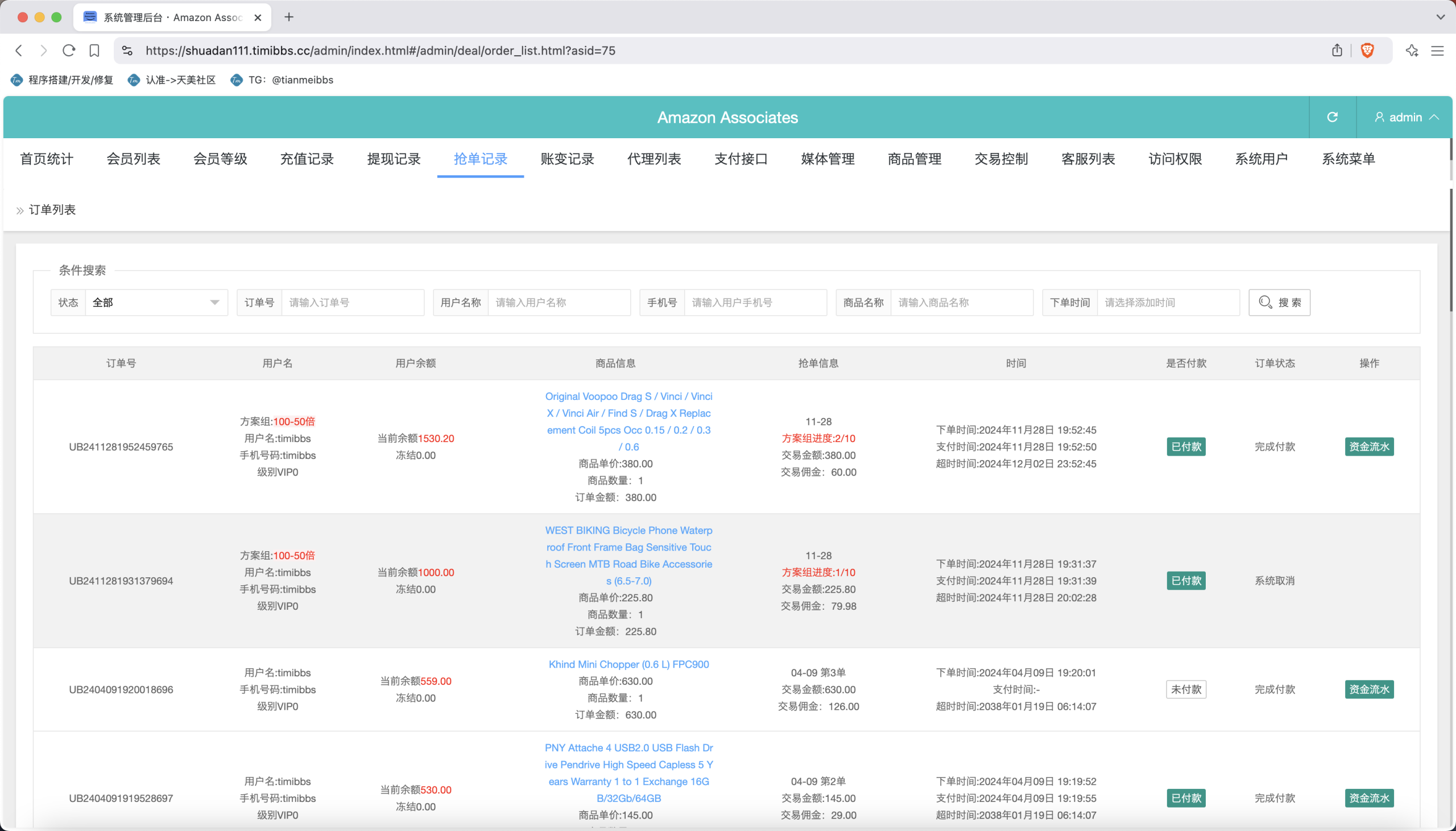The image size is (1456, 831).
Task: Click 资金流水 for order UB2404091920018696
Action: click(x=1370, y=689)
